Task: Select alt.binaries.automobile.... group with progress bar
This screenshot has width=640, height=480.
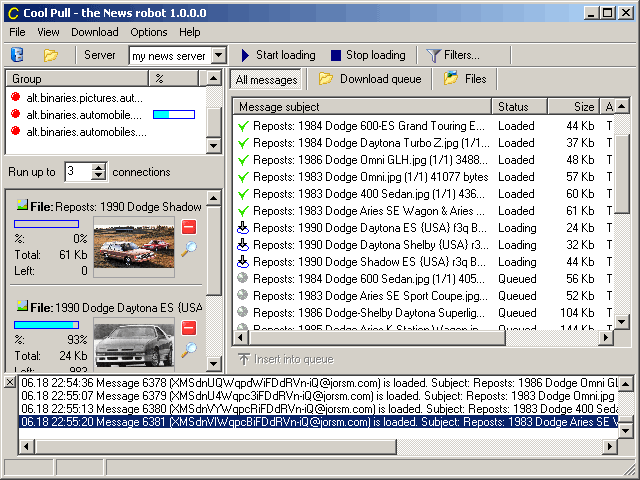Action: click(x=84, y=115)
